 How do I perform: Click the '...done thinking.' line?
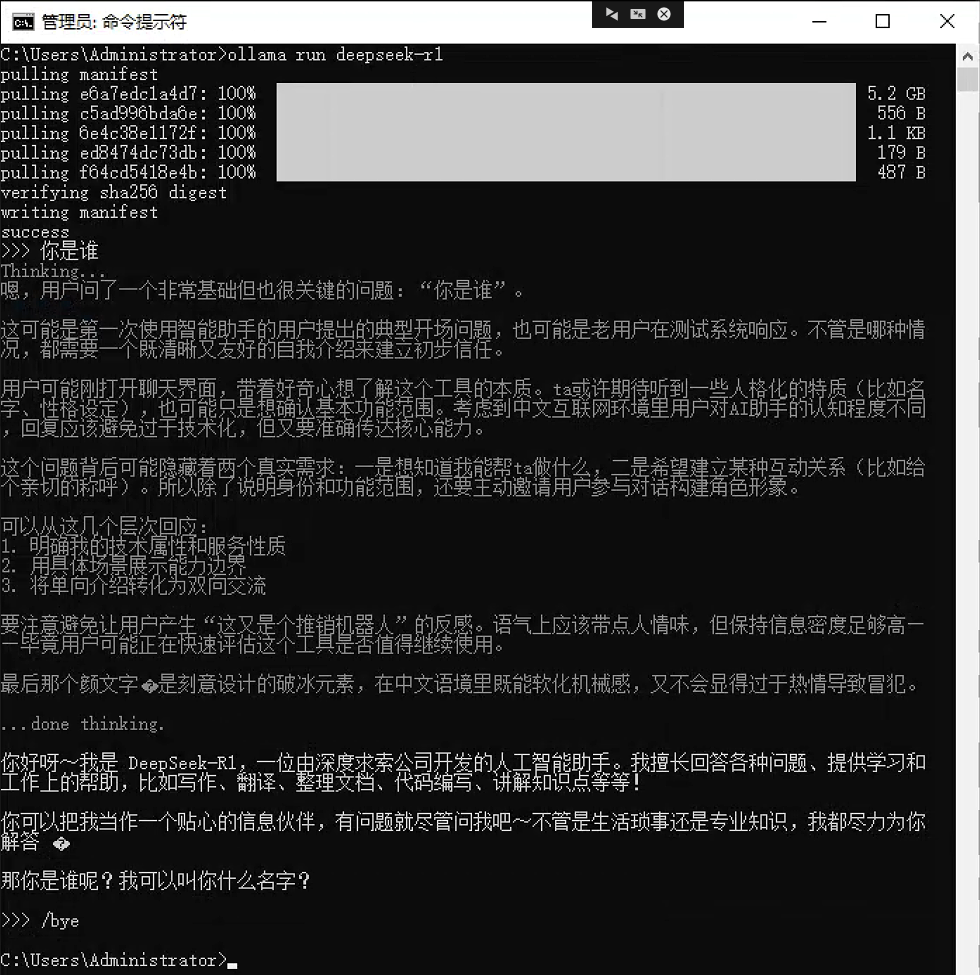tap(82, 724)
